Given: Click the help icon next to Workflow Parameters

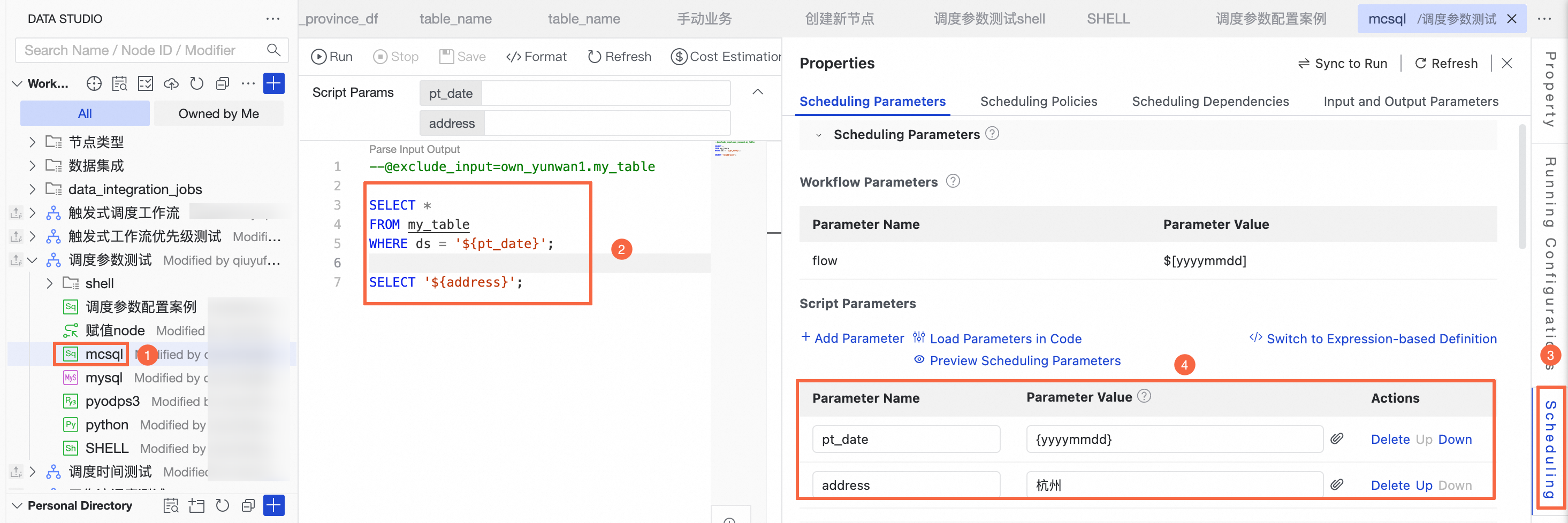Looking at the screenshot, I should [x=953, y=181].
